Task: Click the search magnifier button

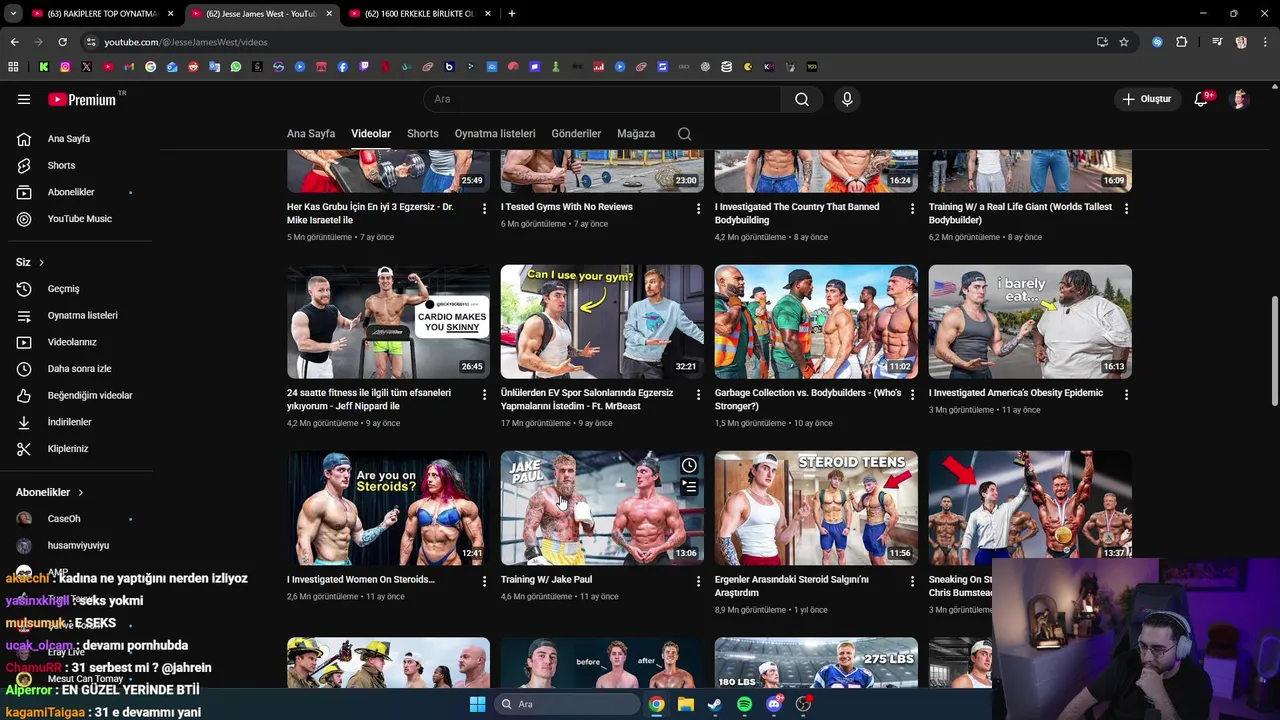Action: [x=802, y=99]
